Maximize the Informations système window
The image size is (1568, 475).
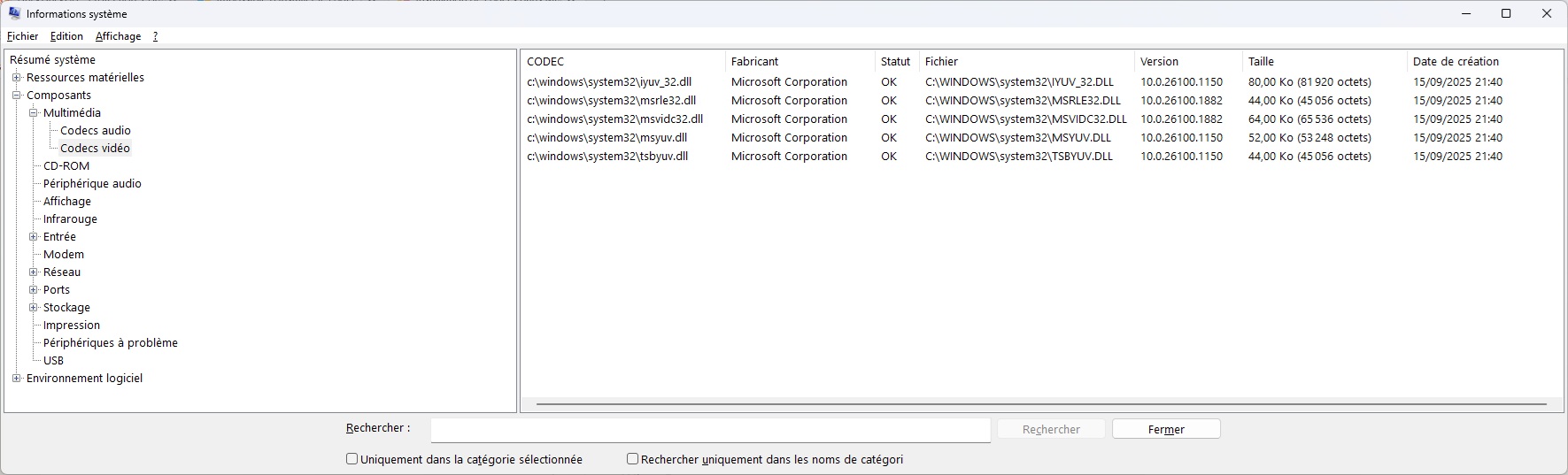tap(1506, 13)
